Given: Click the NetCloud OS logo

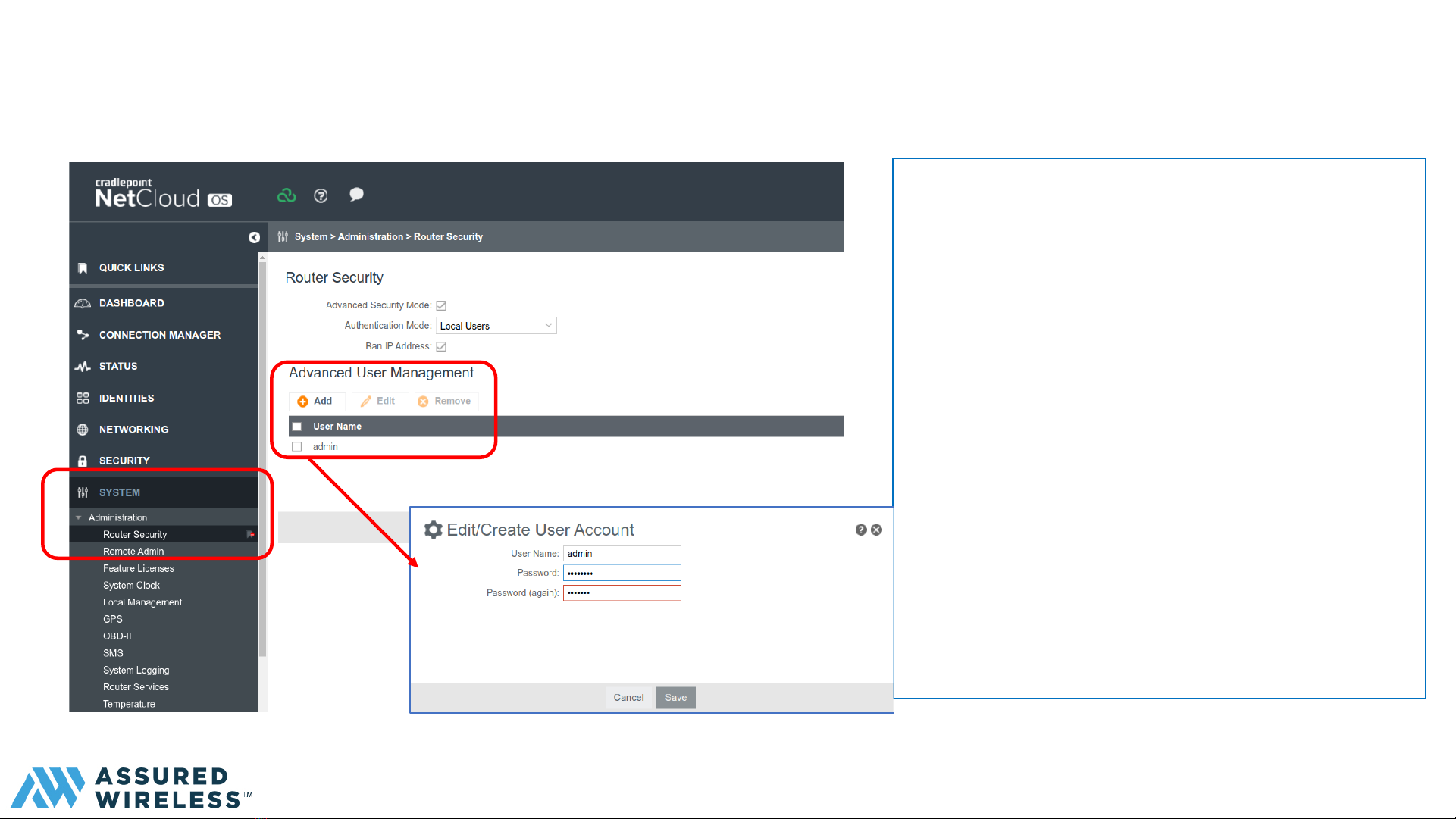Looking at the screenshot, I should pyautogui.click(x=163, y=192).
